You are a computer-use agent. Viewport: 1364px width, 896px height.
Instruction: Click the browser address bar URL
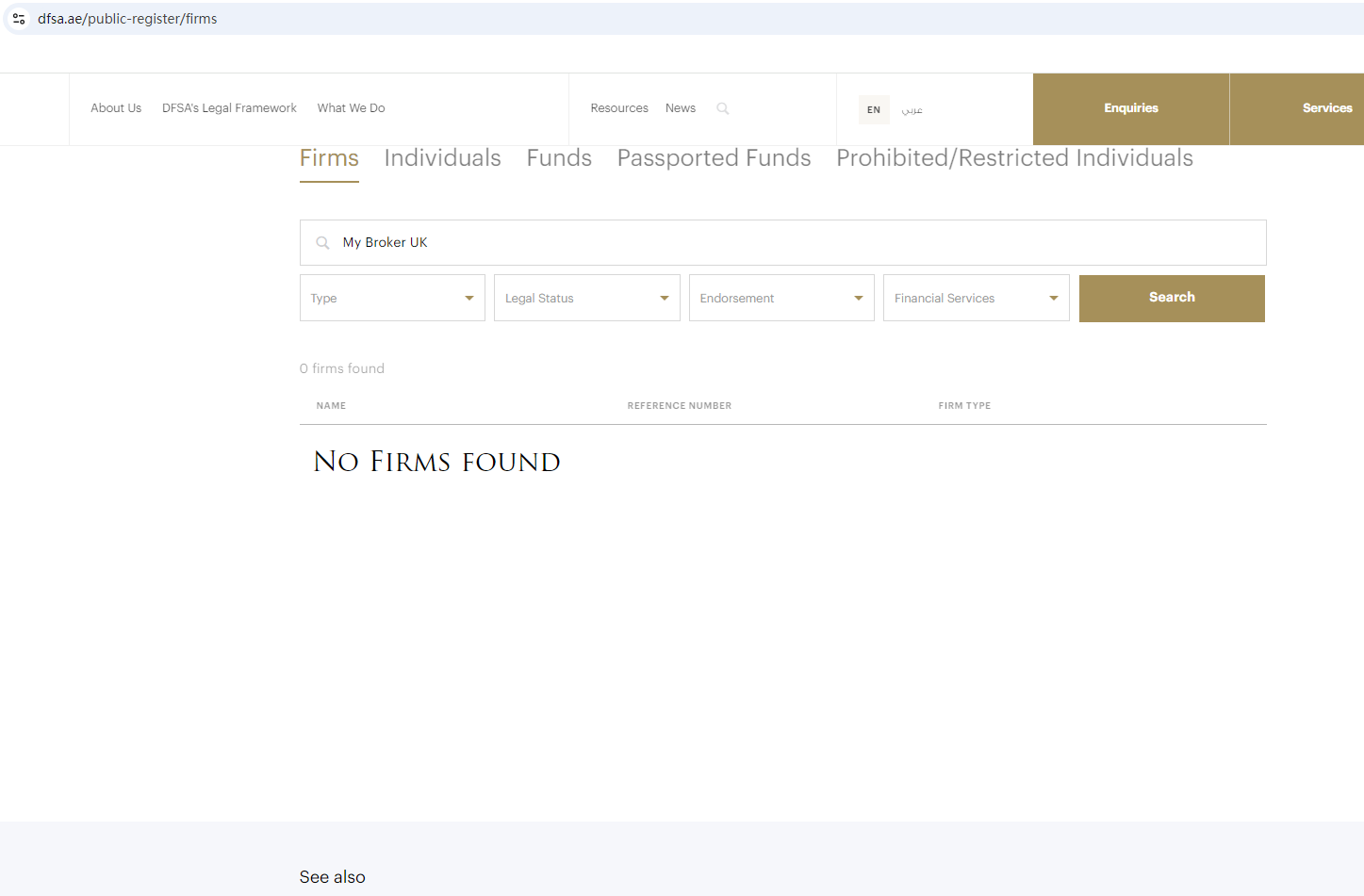(127, 19)
